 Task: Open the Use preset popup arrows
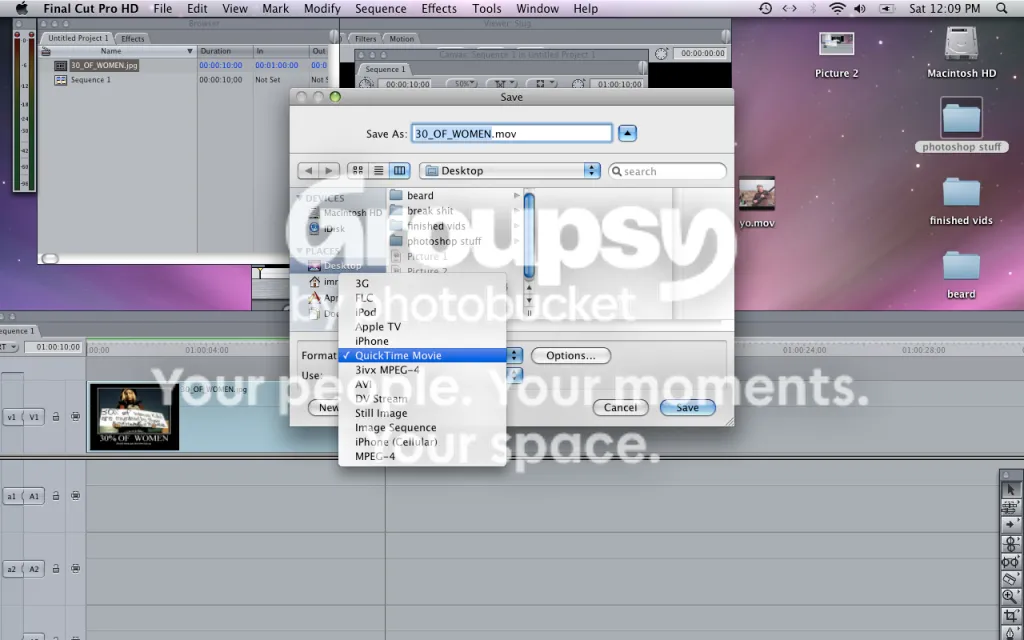click(x=515, y=375)
